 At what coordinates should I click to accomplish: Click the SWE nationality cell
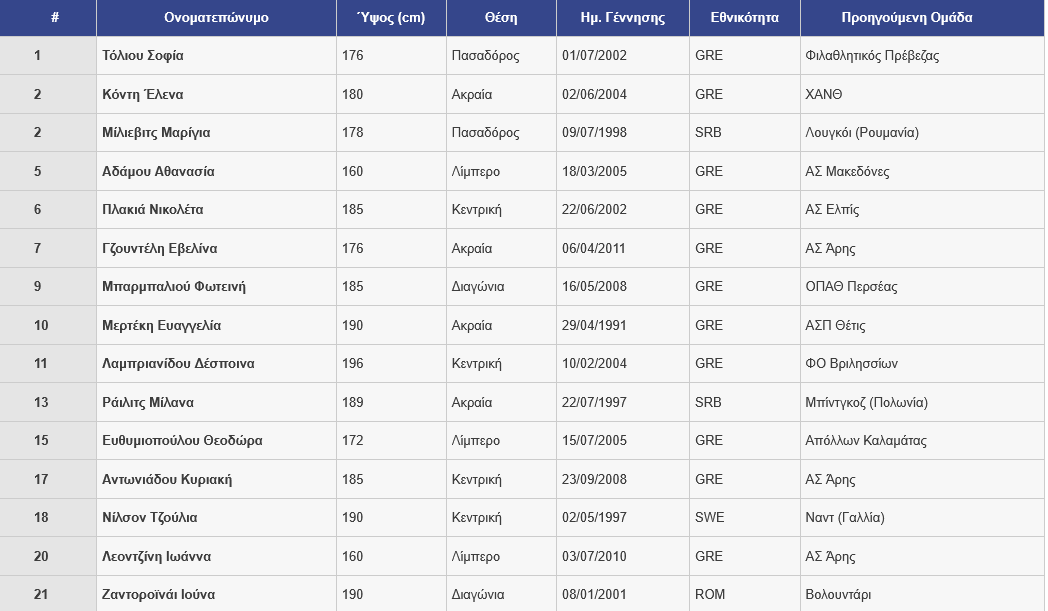pos(710,518)
